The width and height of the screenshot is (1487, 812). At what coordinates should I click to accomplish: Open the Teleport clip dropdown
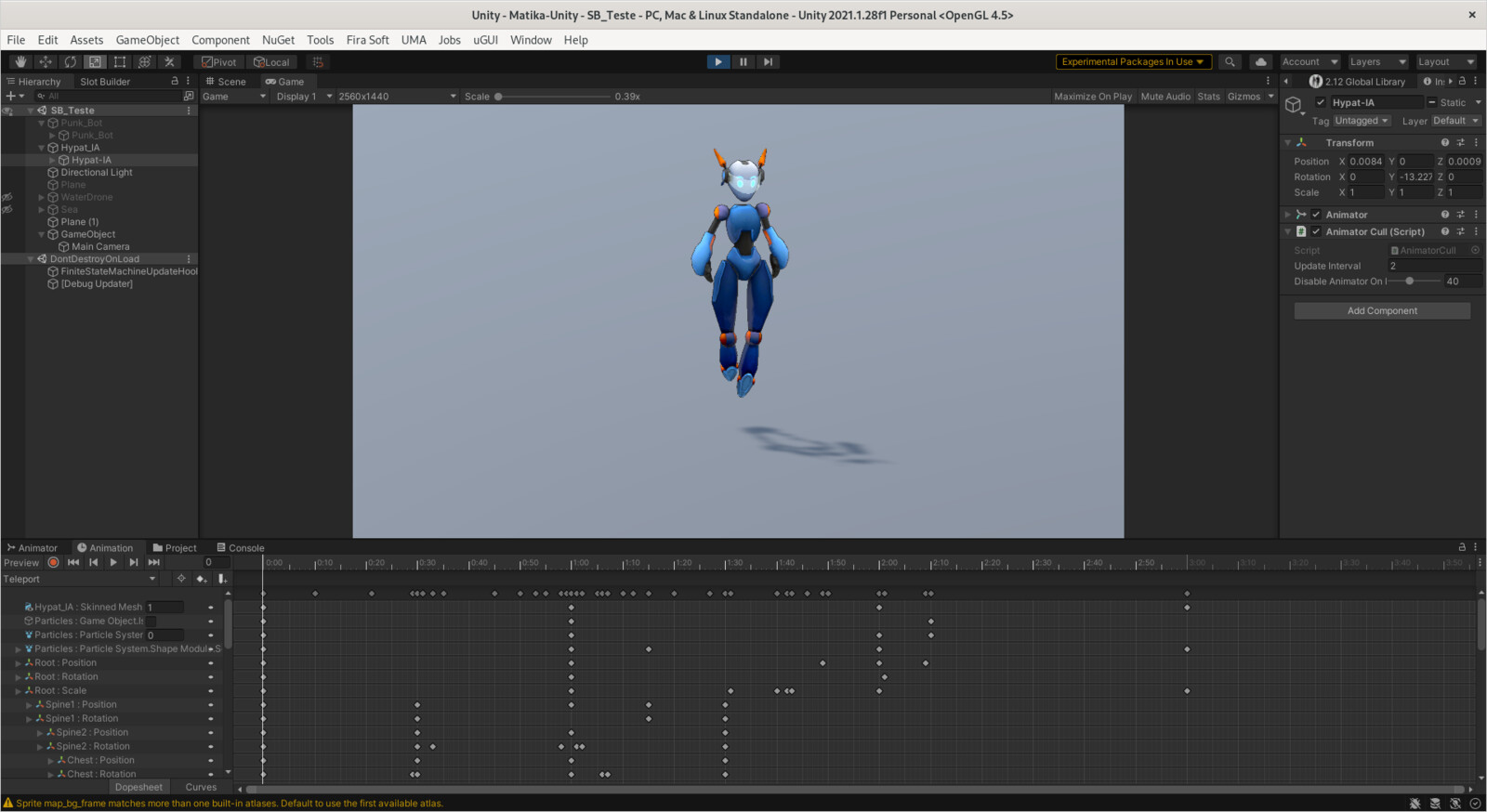[80, 579]
